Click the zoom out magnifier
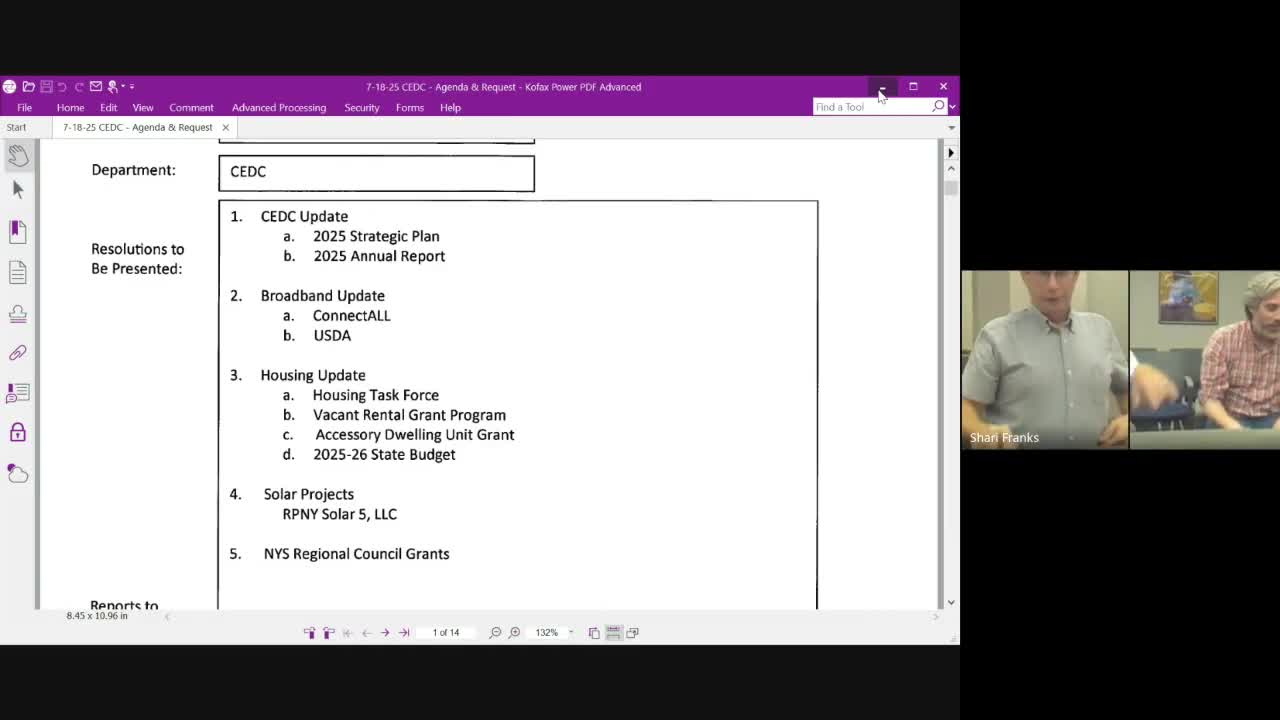The image size is (1280, 720). (x=495, y=633)
